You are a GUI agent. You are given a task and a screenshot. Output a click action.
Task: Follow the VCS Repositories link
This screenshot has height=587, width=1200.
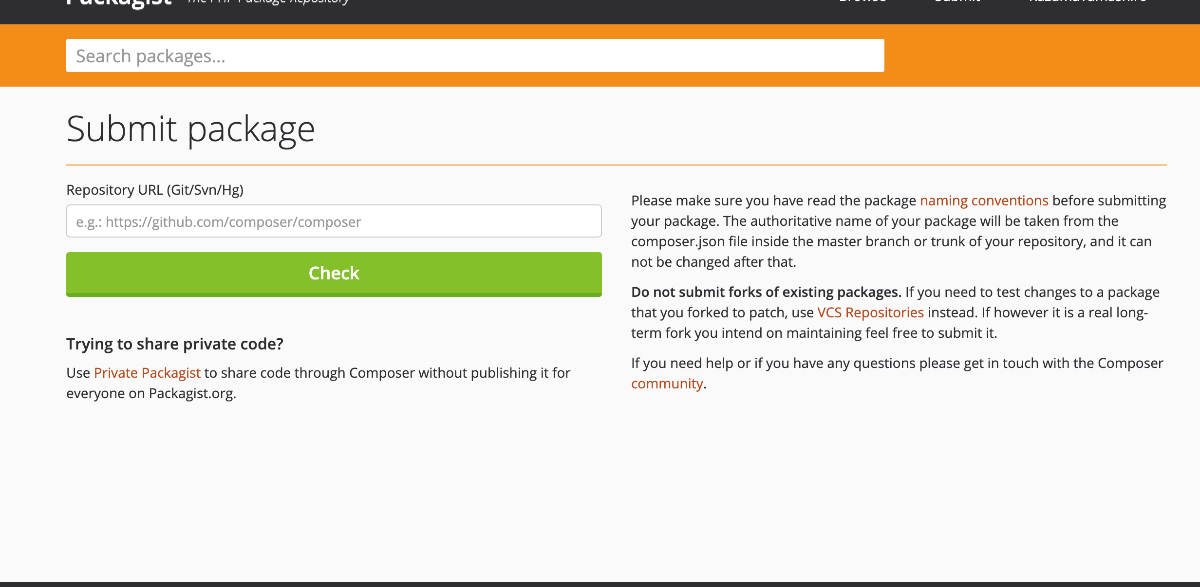870,313
